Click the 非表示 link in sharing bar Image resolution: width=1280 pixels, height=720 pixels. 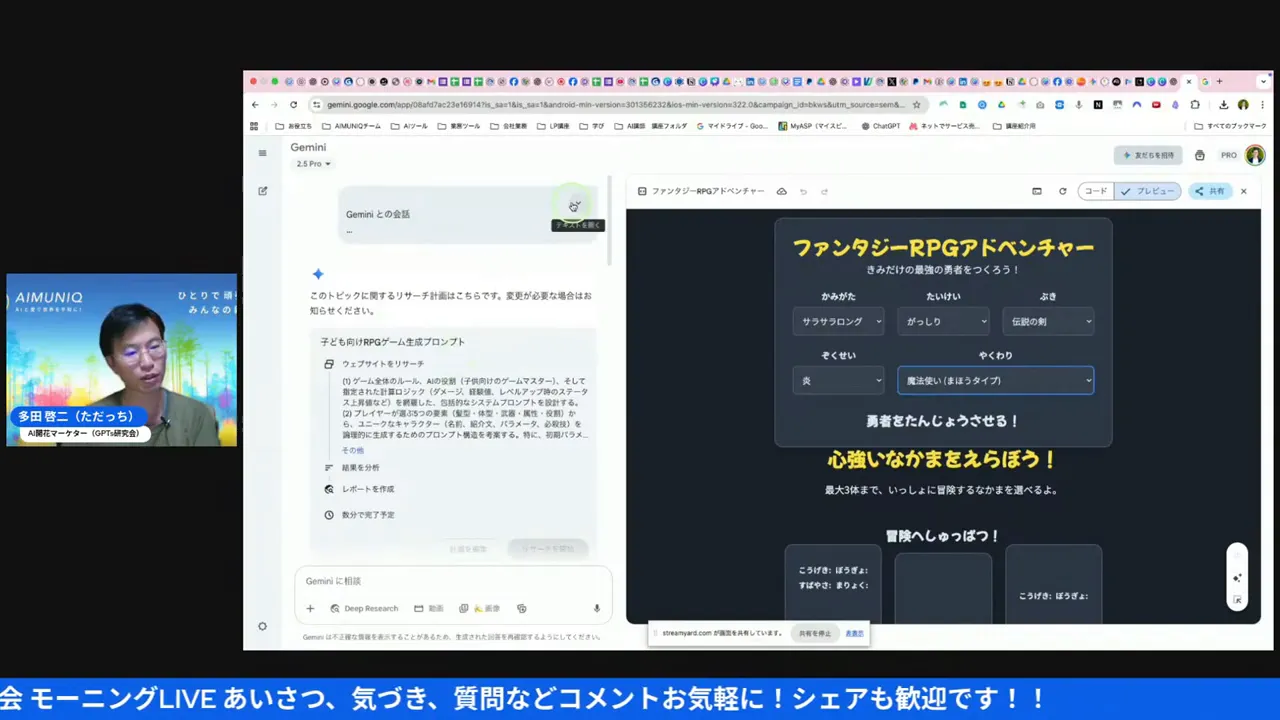pos(854,633)
